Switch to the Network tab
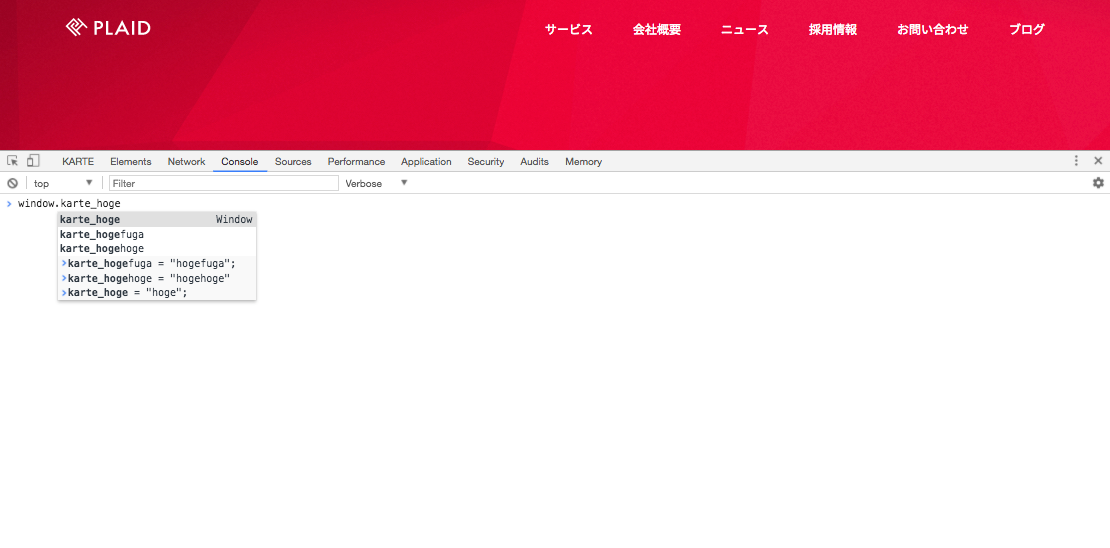1110x548 pixels. point(186,162)
